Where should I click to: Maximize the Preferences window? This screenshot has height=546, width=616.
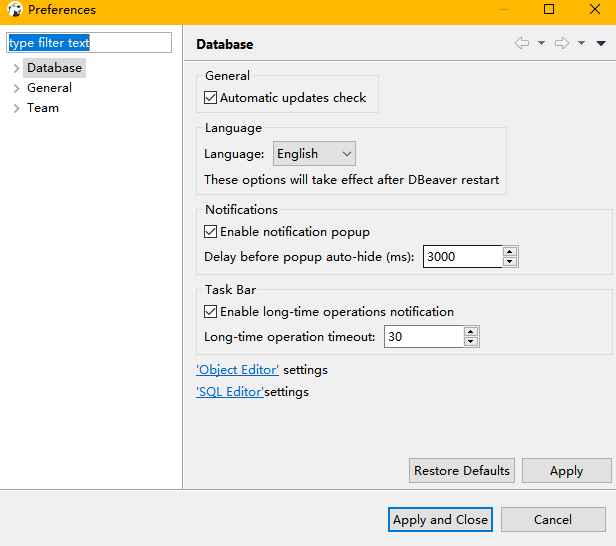[549, 9]
